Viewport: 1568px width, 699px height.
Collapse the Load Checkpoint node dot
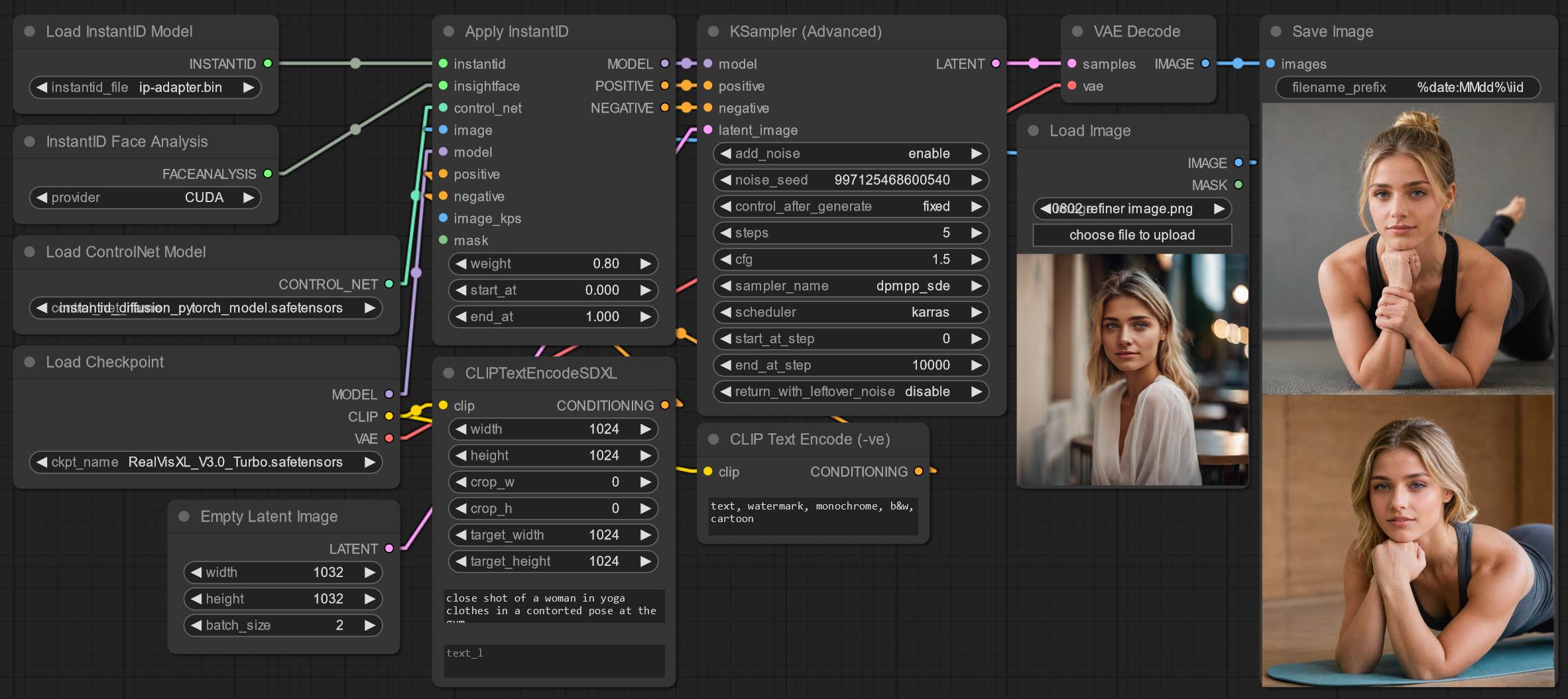click(x=29, y=362)
